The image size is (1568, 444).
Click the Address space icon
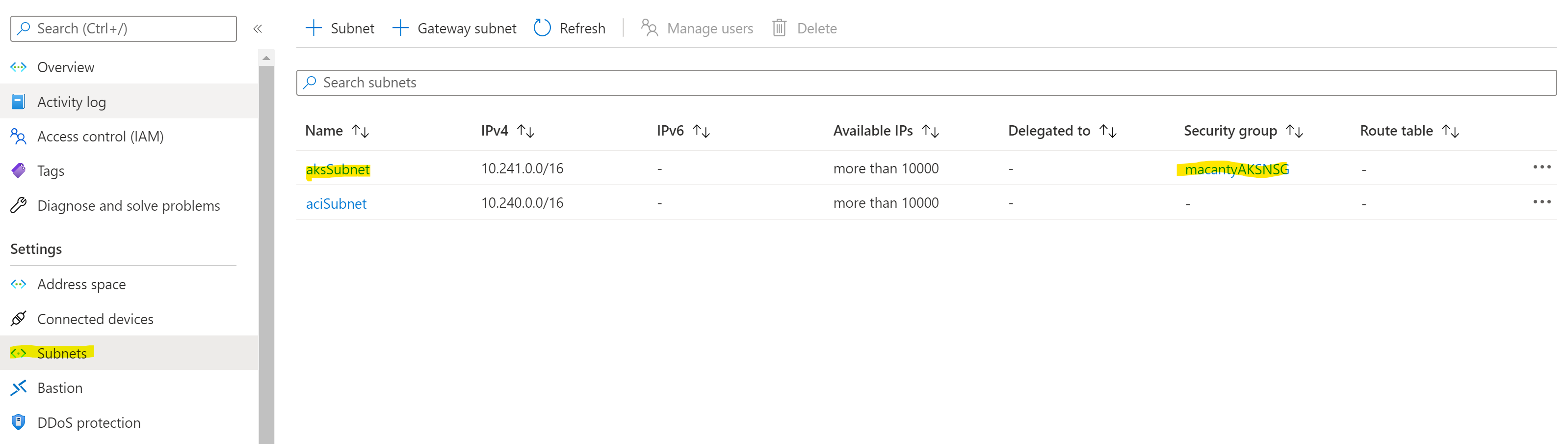point(18,284)
